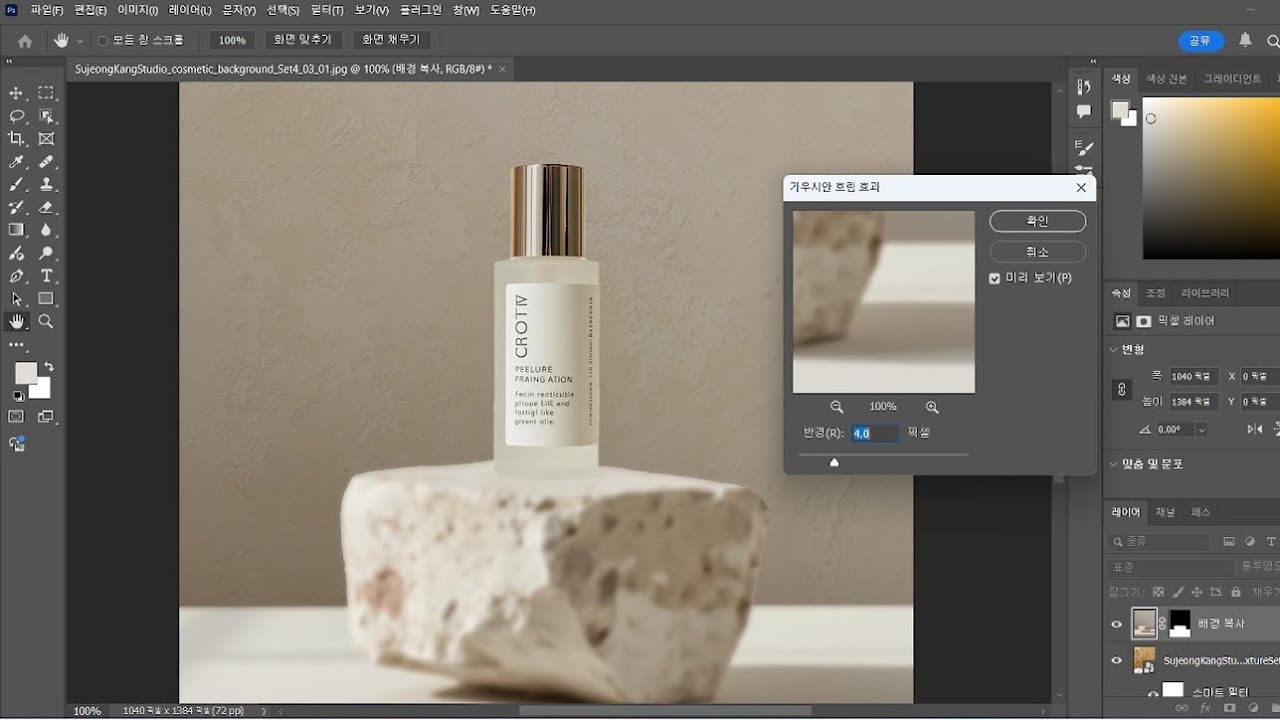Zoom out the Gaussian blur preview

point(837,407)
